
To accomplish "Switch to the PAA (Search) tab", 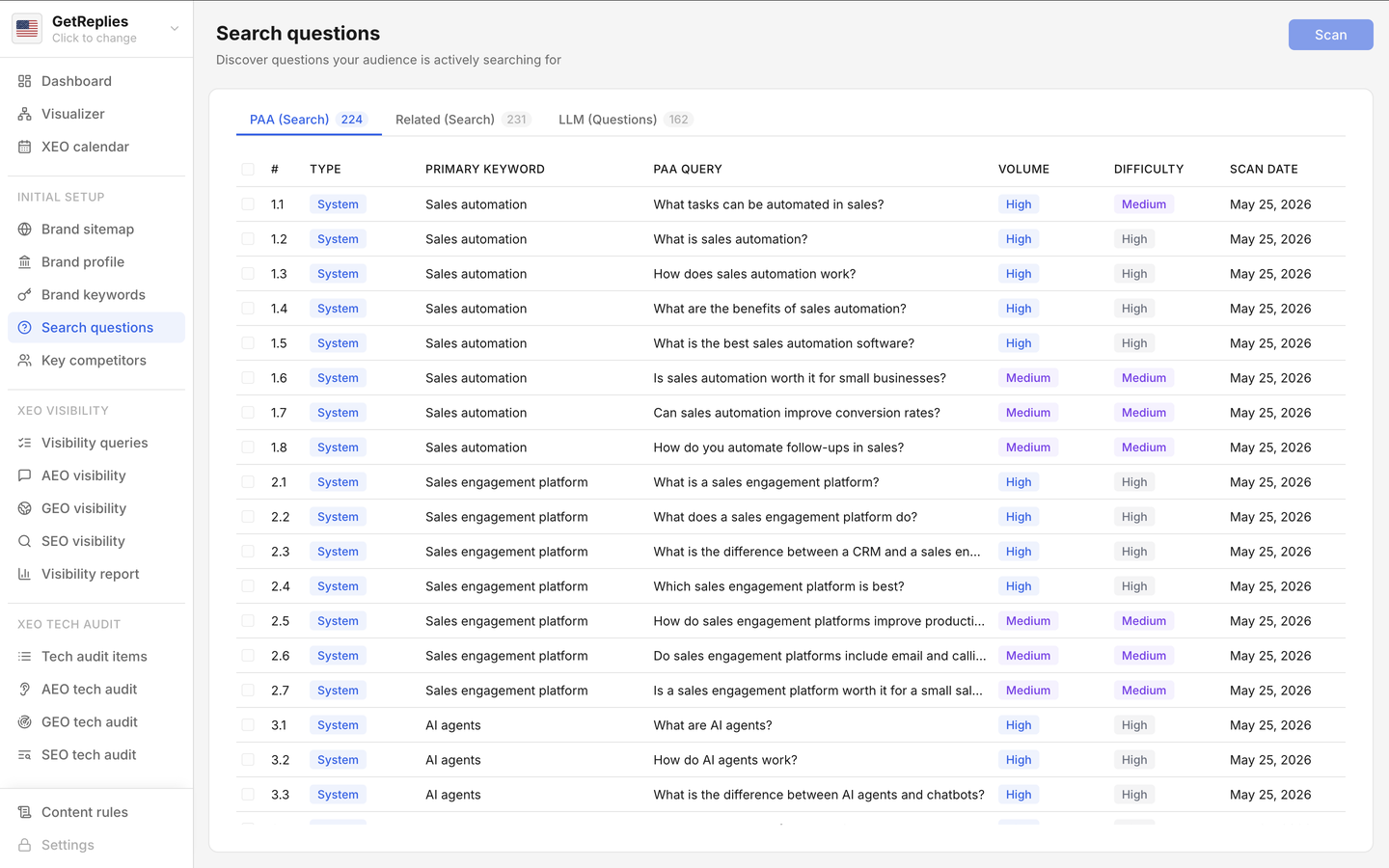I will (x=308, y=120).
